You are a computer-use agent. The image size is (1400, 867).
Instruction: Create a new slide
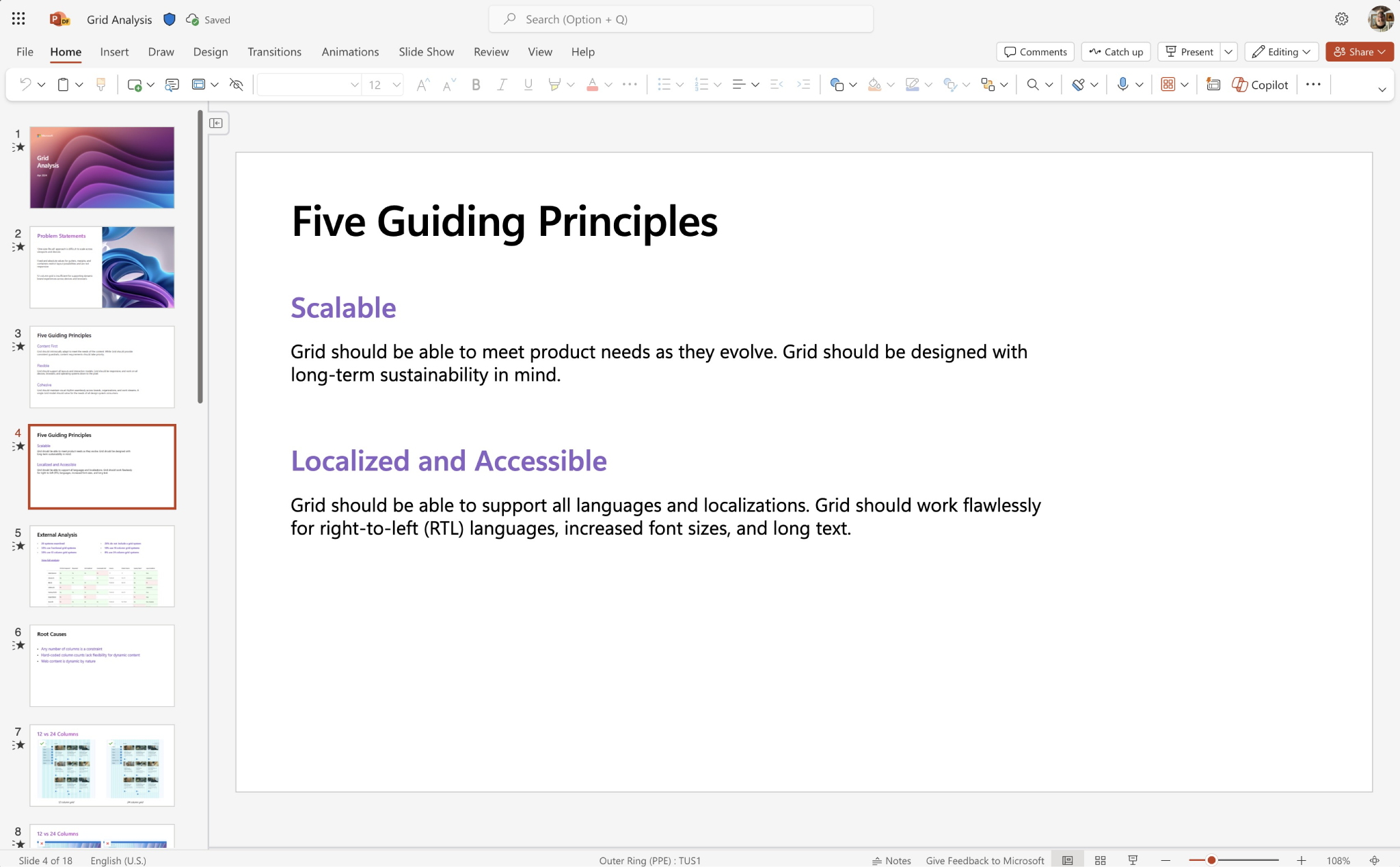(x=136, y=84)
